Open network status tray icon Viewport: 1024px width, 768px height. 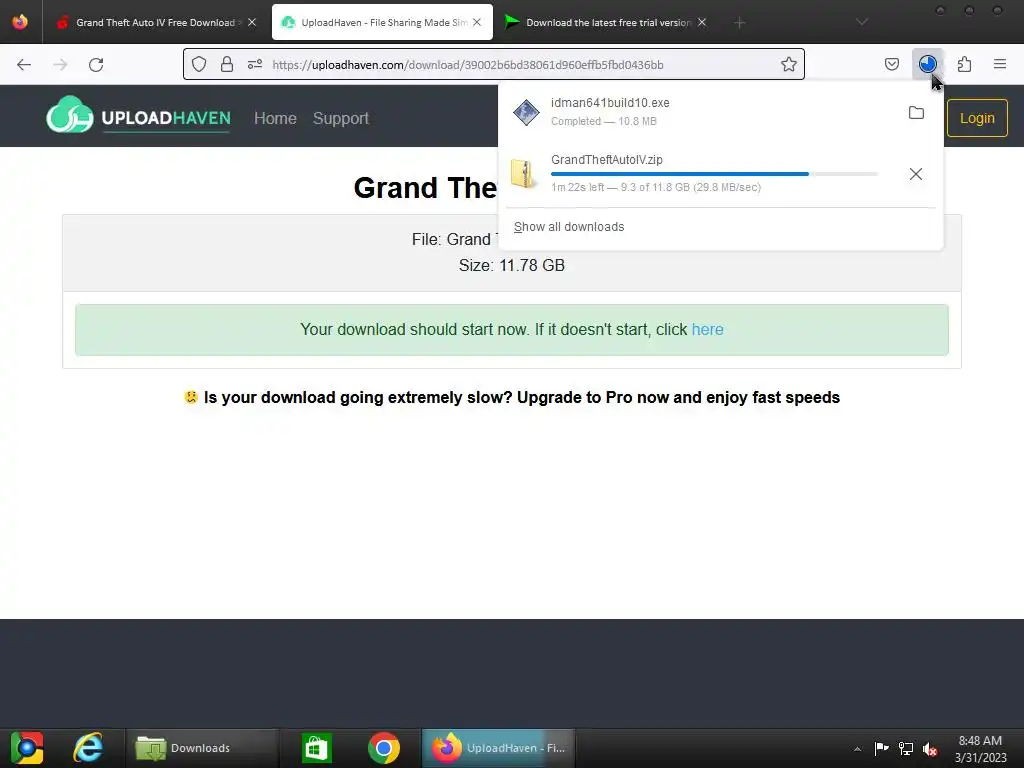tap(906, 748)
